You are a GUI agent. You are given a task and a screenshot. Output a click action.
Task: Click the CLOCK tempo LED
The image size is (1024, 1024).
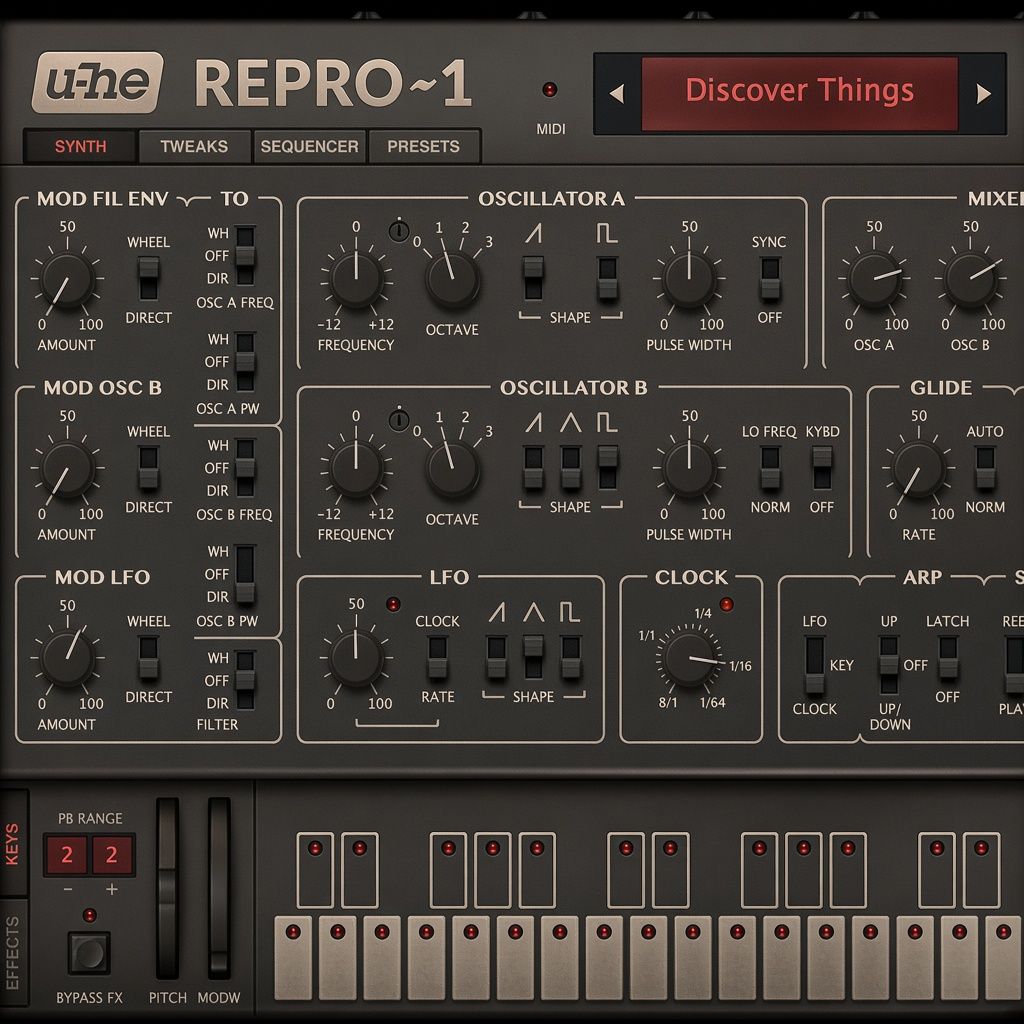pyautogui.click(x=726, y=605)
